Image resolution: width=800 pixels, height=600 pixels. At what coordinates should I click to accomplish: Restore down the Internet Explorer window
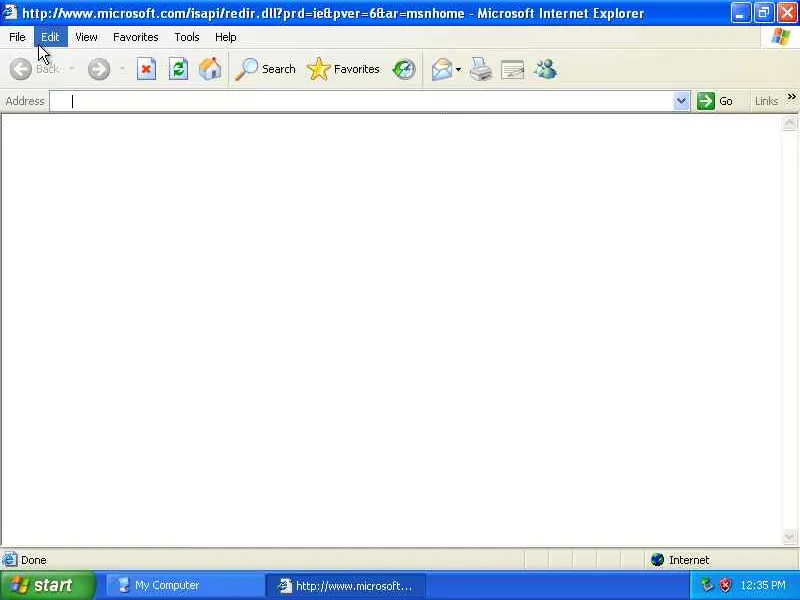764,13
